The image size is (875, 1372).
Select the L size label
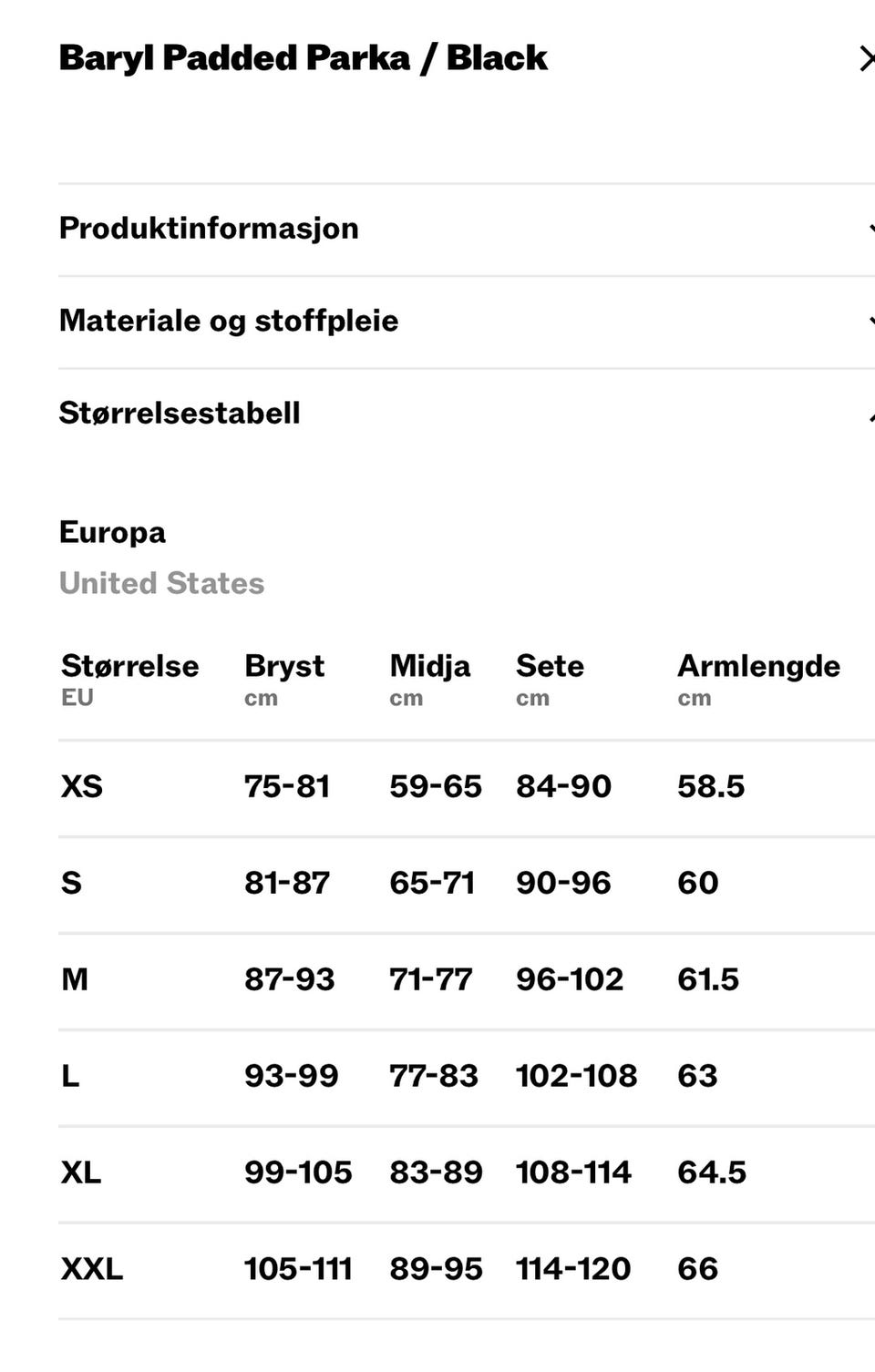70,1076
